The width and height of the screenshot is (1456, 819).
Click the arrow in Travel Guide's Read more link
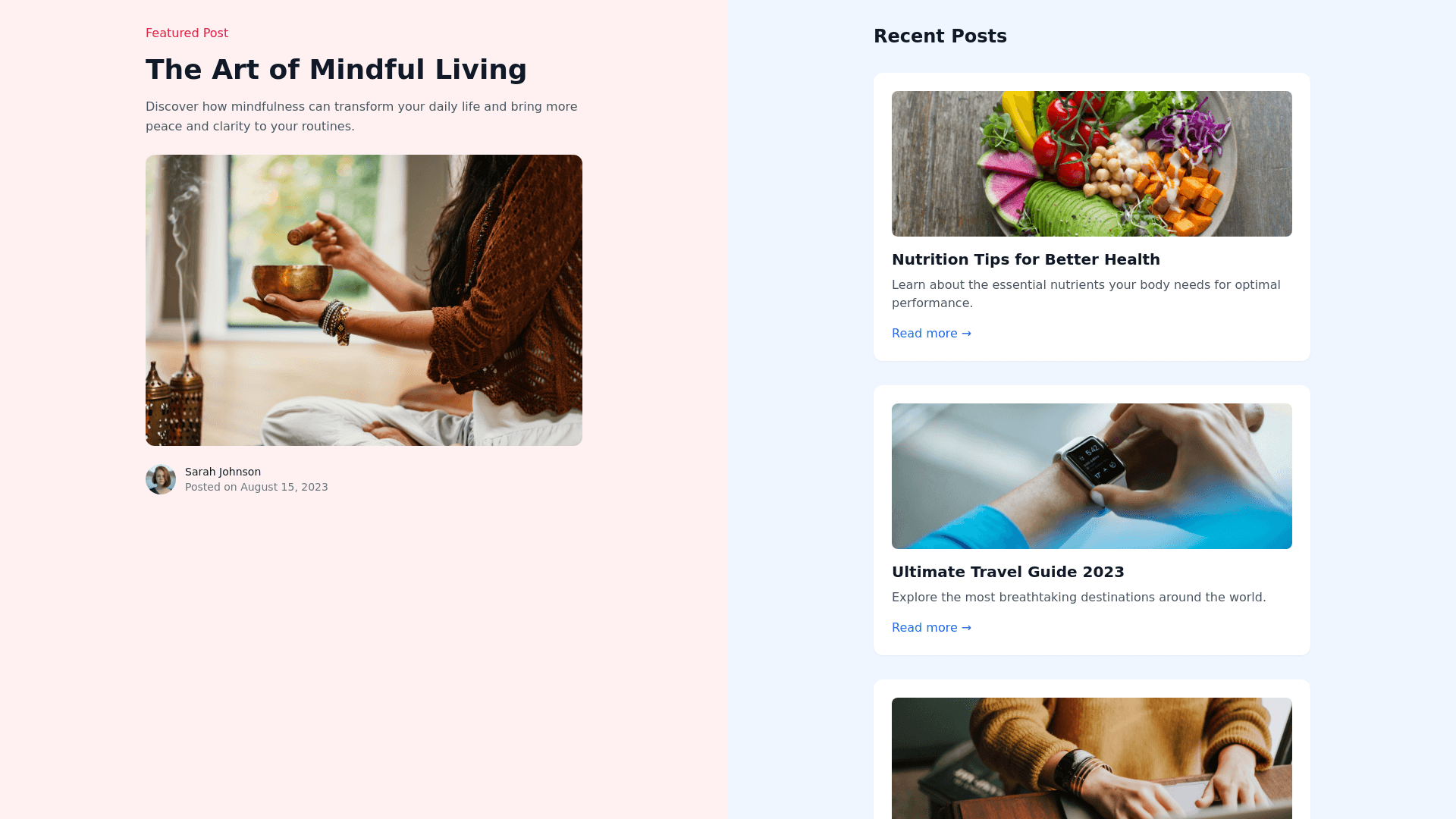tap(966, 628)
